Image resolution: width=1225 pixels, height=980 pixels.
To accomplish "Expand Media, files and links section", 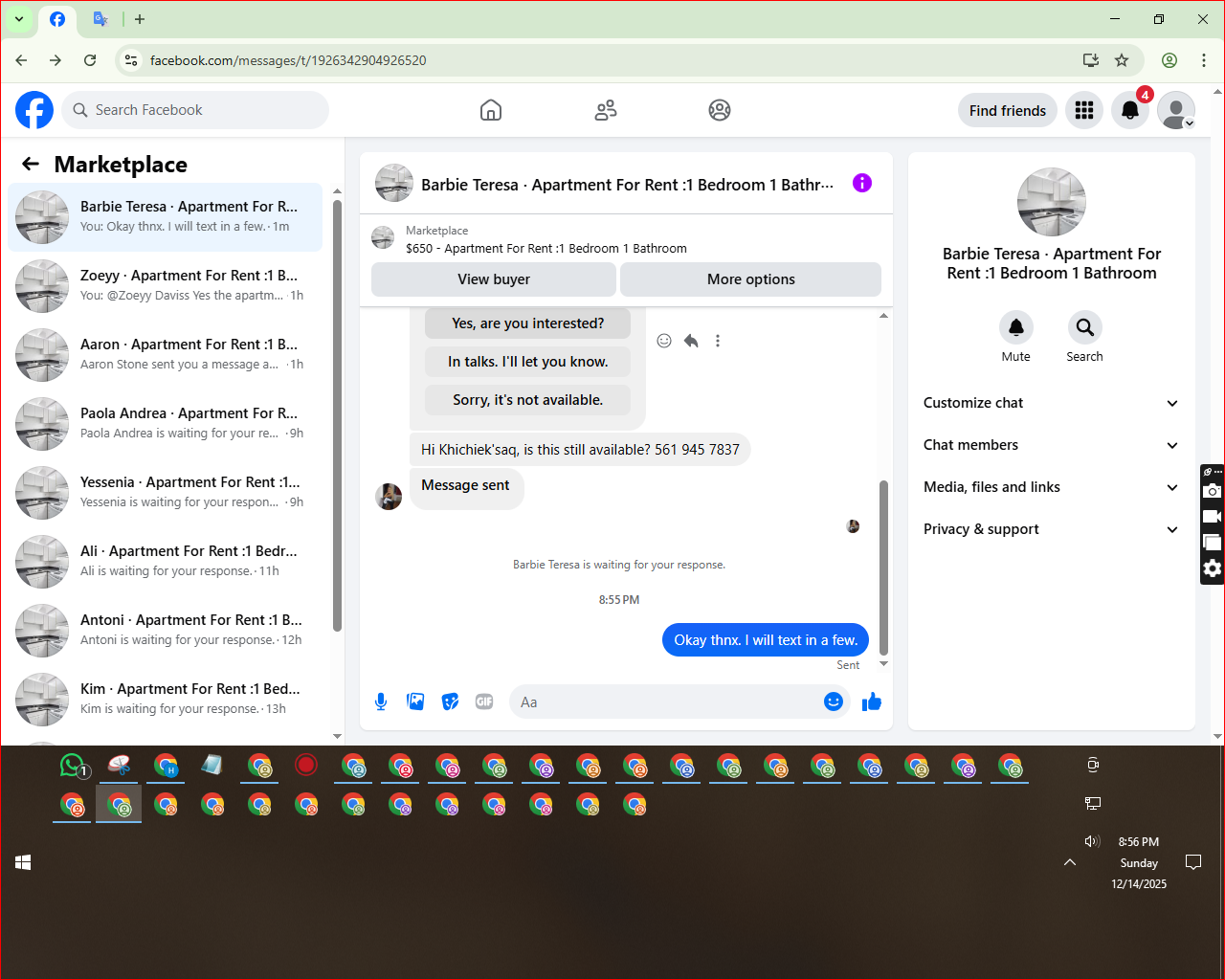I will pyautogui.click(x=1051, y=487).
